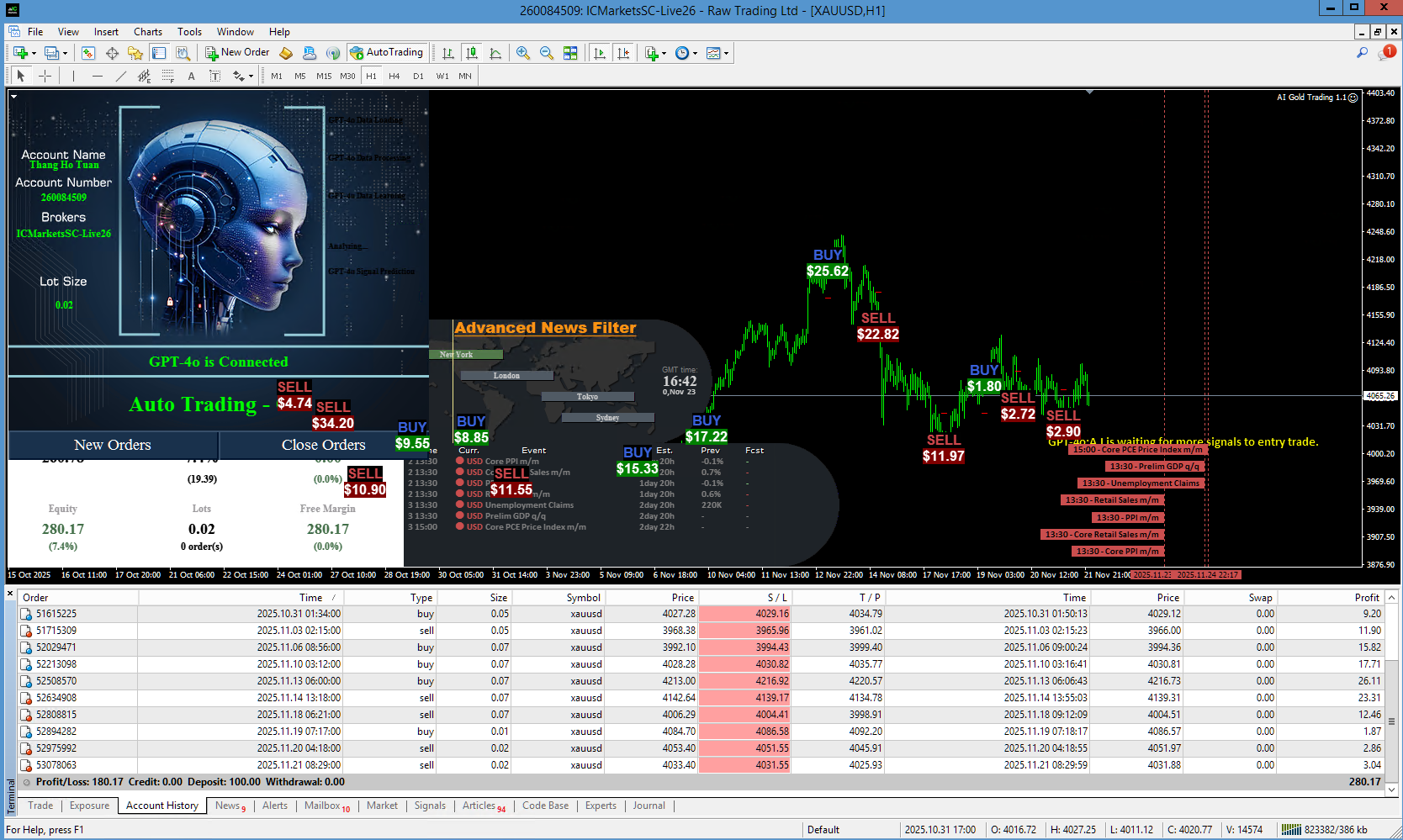The width and height of the screenshot is (1403, 840).
Task: Zoom in on the chart
Action: (x=523, y=53)
